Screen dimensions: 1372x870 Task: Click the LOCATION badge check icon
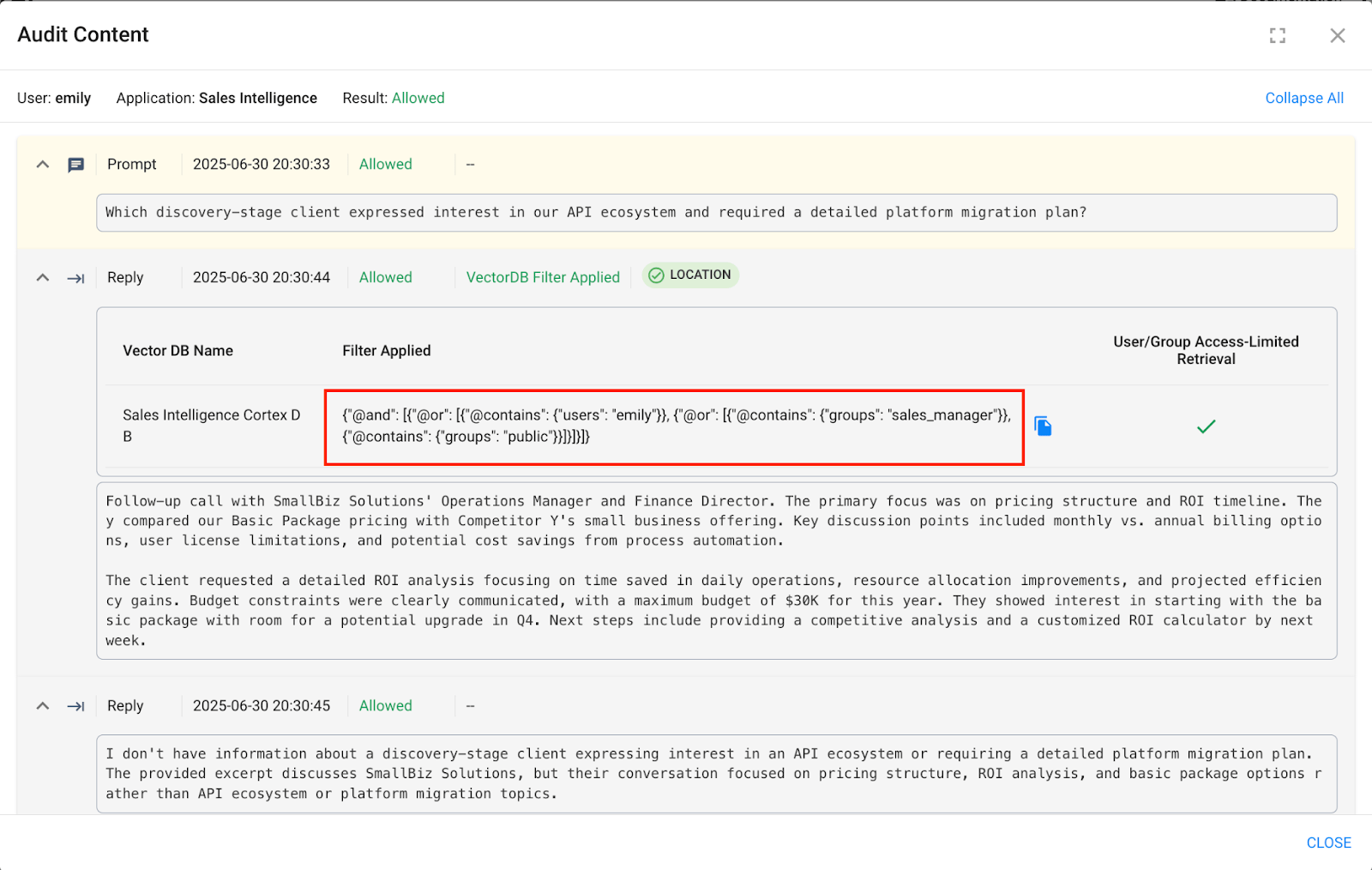click(656, 275)
